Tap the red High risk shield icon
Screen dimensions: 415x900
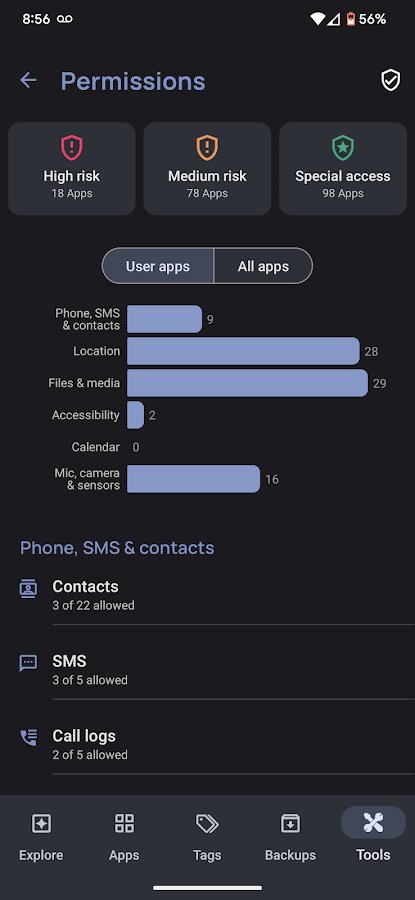72,148
